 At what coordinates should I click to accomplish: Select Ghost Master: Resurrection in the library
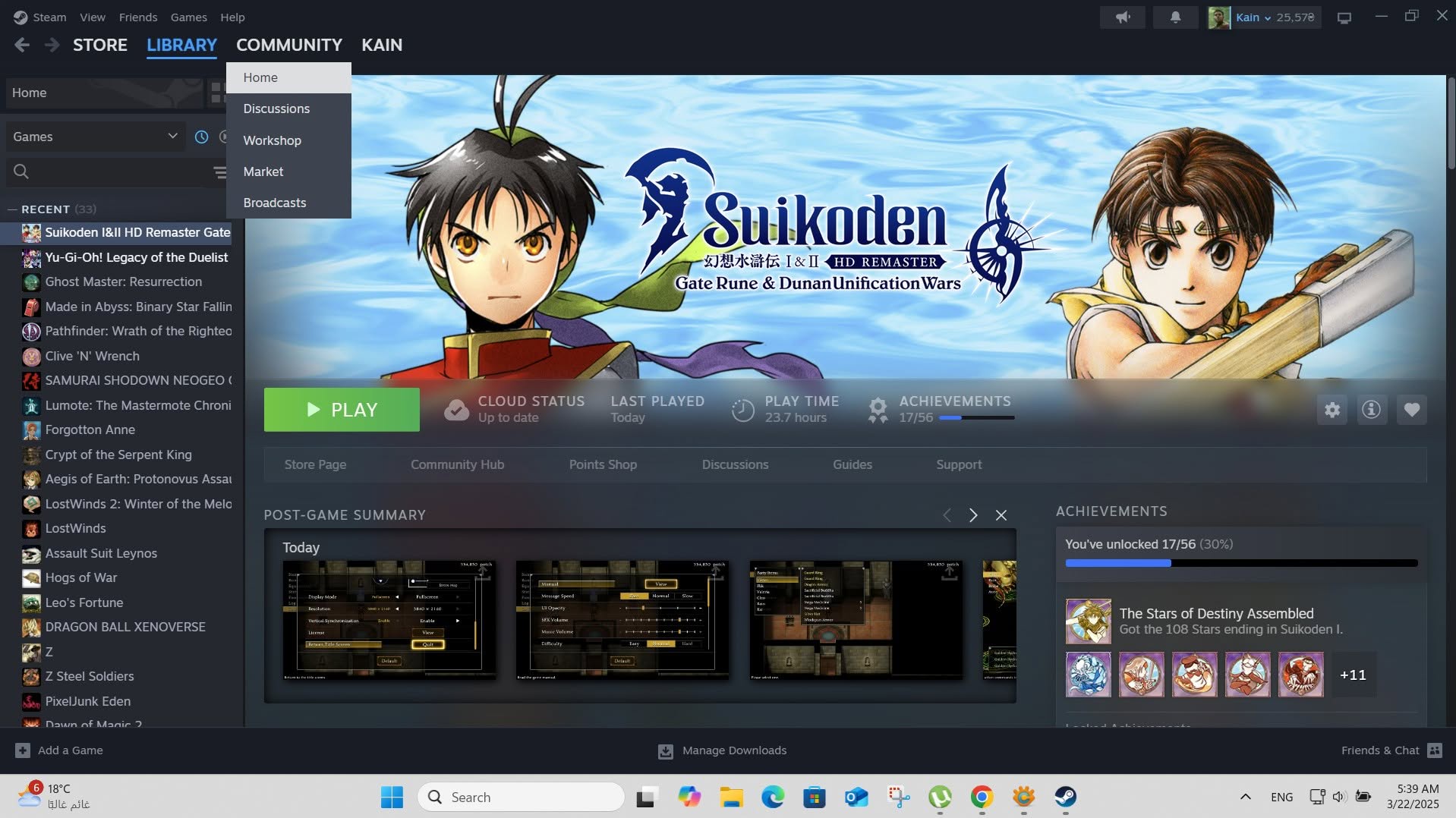point(124,282)
